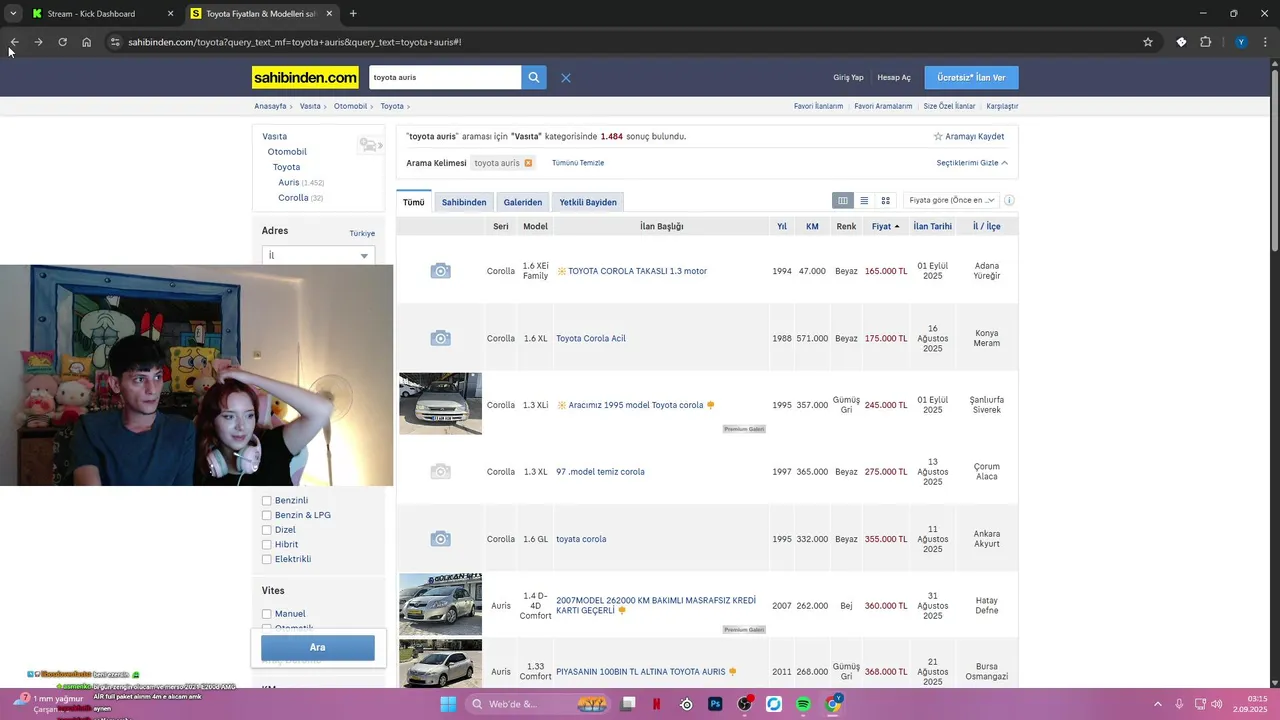This screenshot has height=720, width=1280.
Task: Open the 1995 silver Corolla listing thumbnail
Action: [x=440, y=404]
